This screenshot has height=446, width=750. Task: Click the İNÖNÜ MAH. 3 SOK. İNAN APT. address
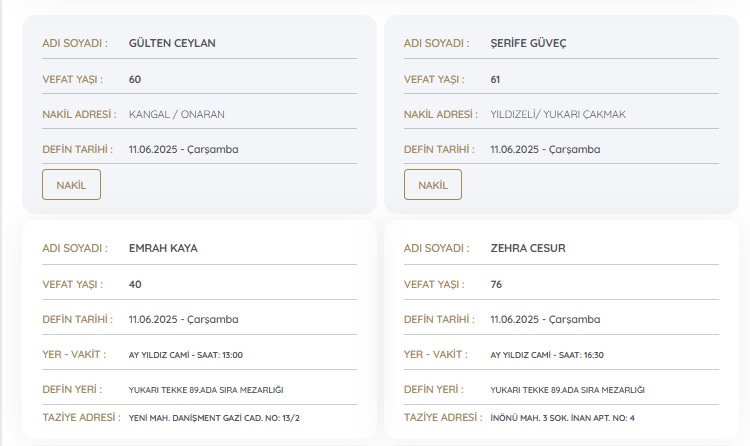(562, 418)
